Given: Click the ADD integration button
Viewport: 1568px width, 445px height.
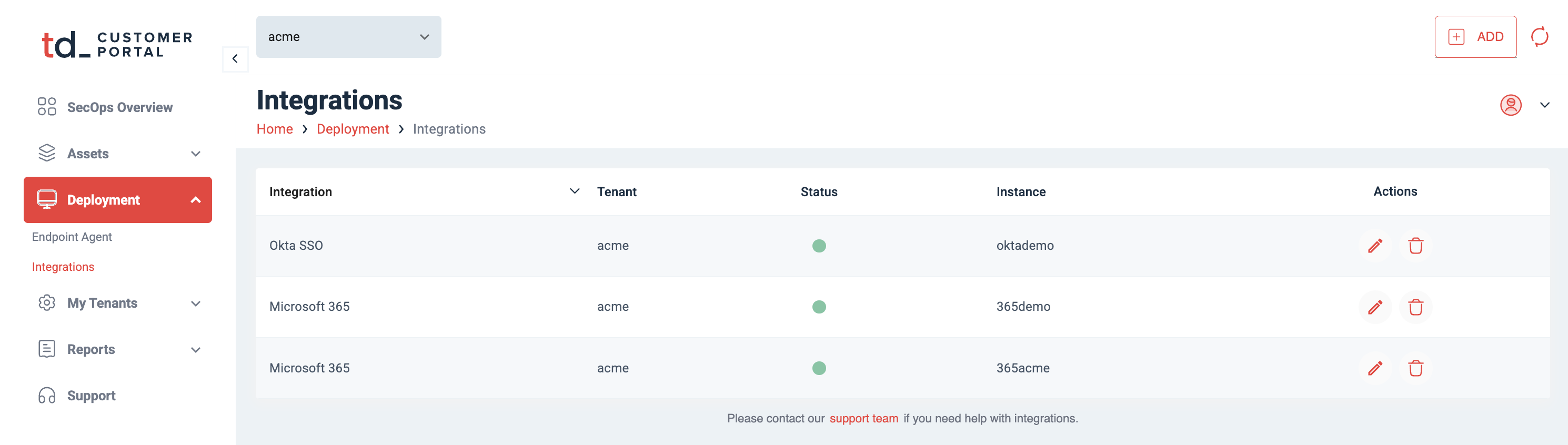Looking at the screenshot, I should [1475, 37].
